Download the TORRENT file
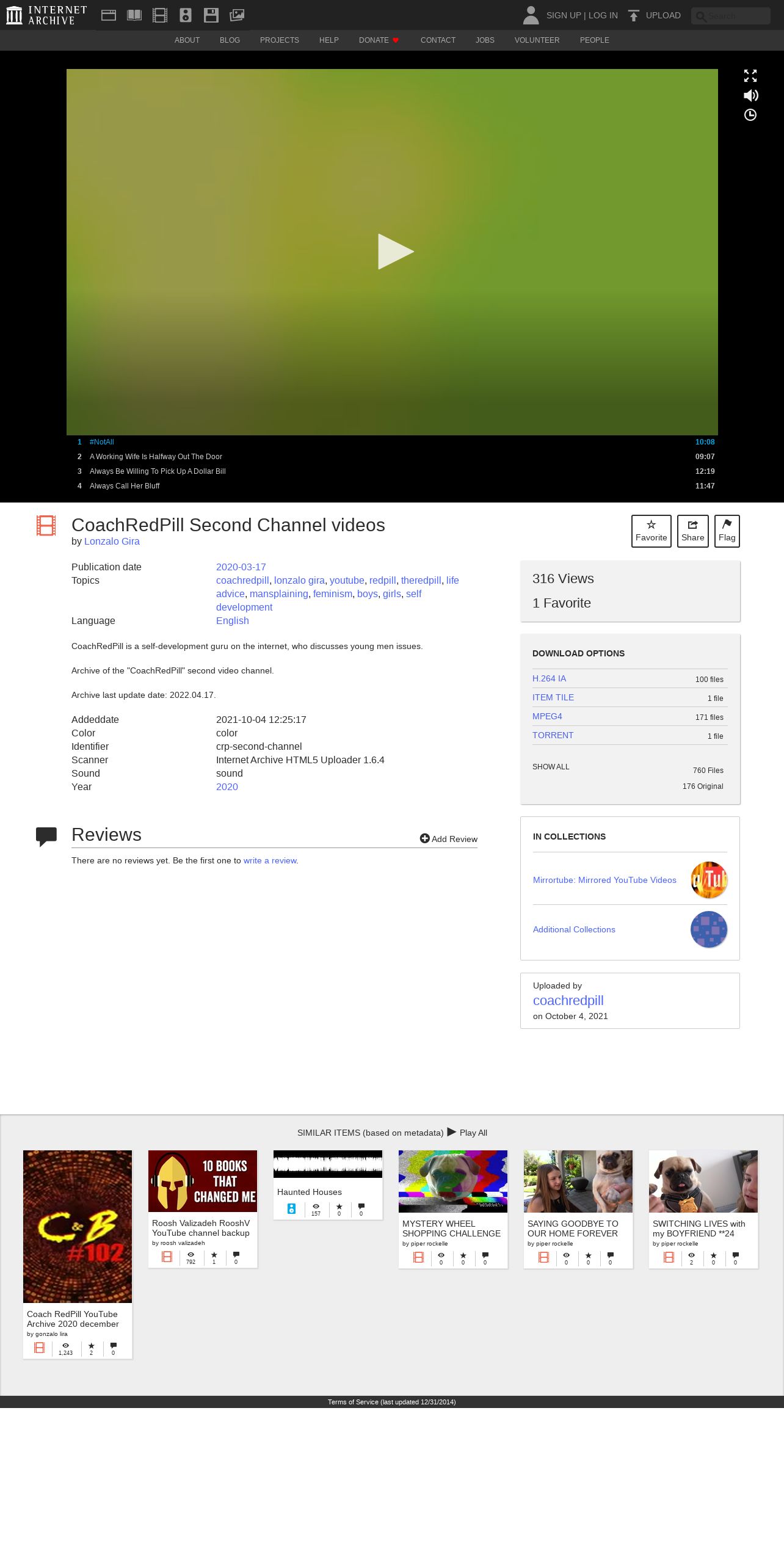 pos(553,735)
